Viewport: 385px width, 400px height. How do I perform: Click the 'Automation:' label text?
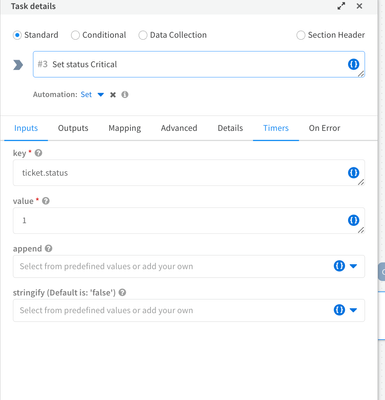pyautogui.click(x=55, y=95)
